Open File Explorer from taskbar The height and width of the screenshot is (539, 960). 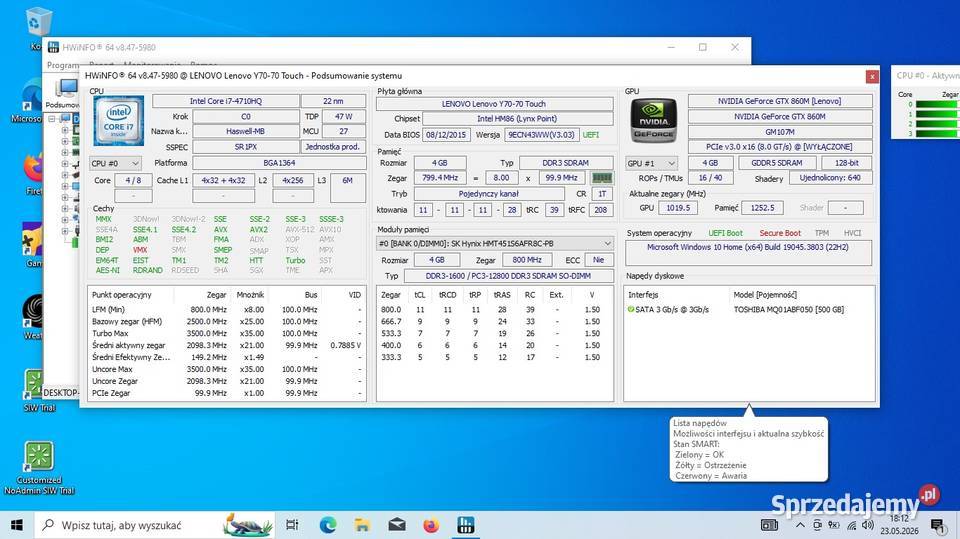point(362,525)
